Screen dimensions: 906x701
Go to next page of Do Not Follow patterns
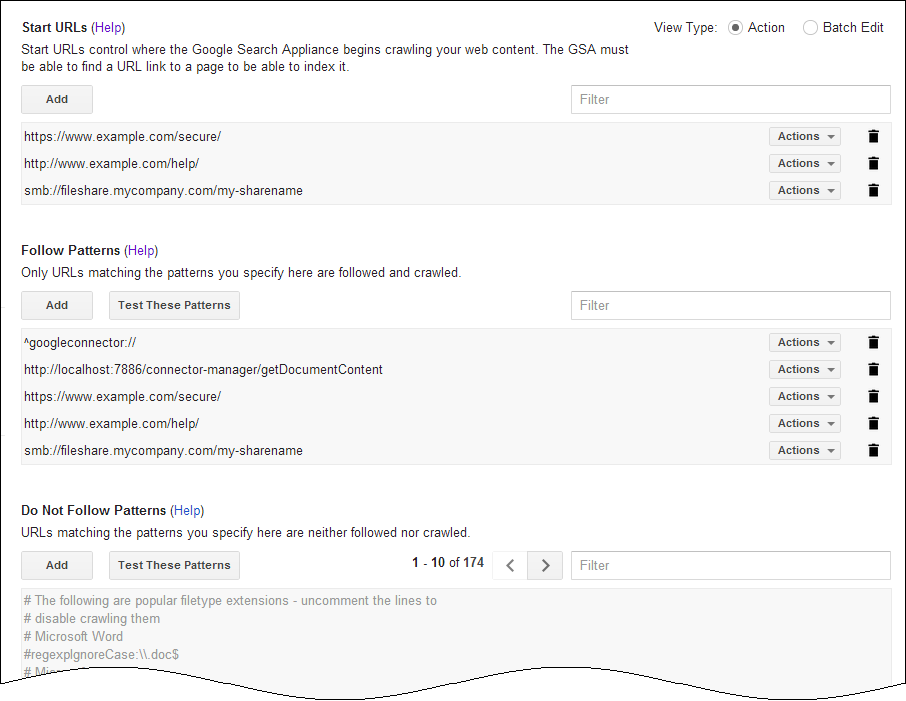pos(545,565)
